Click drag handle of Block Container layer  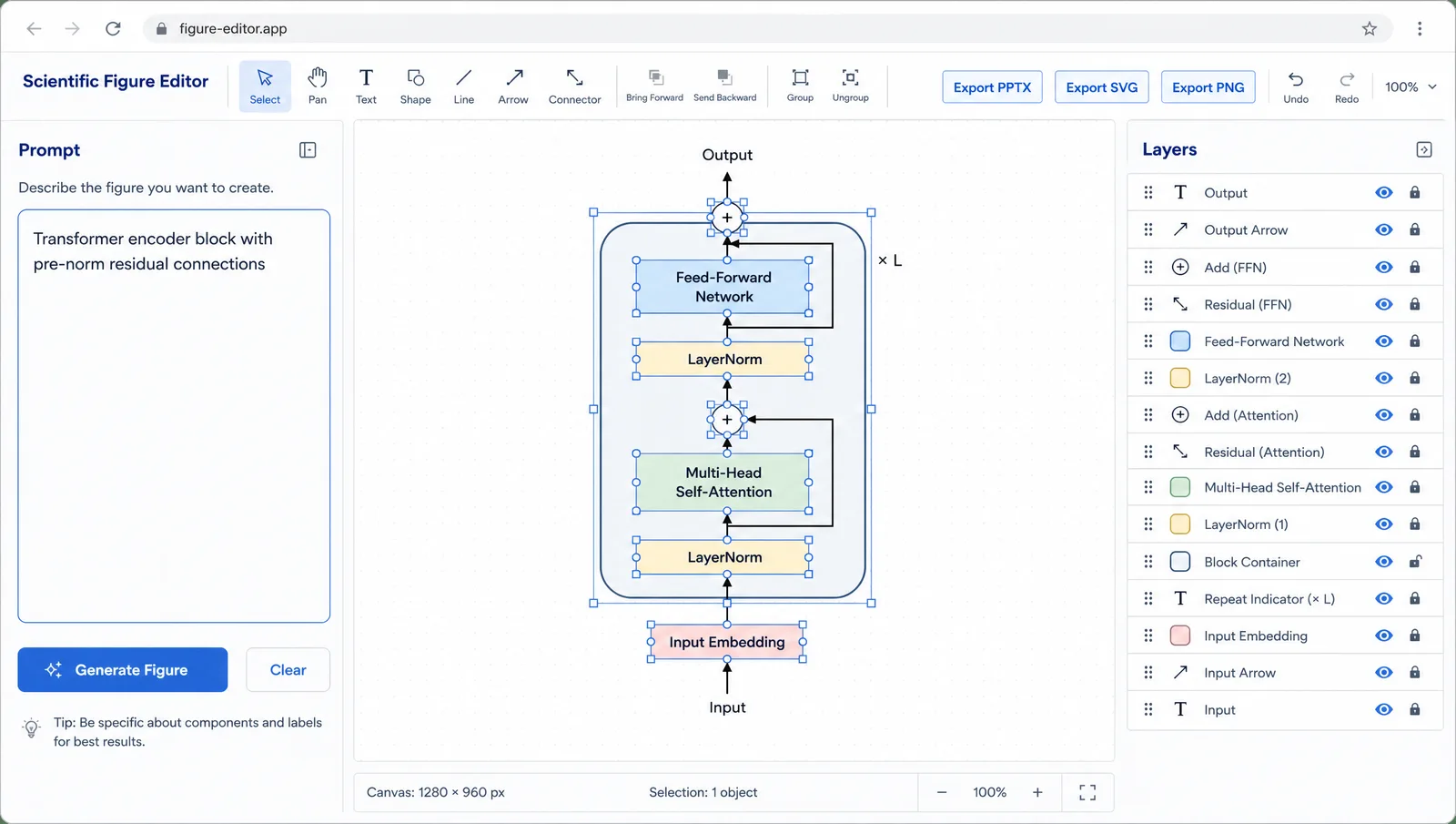[x=1148, y=562]
